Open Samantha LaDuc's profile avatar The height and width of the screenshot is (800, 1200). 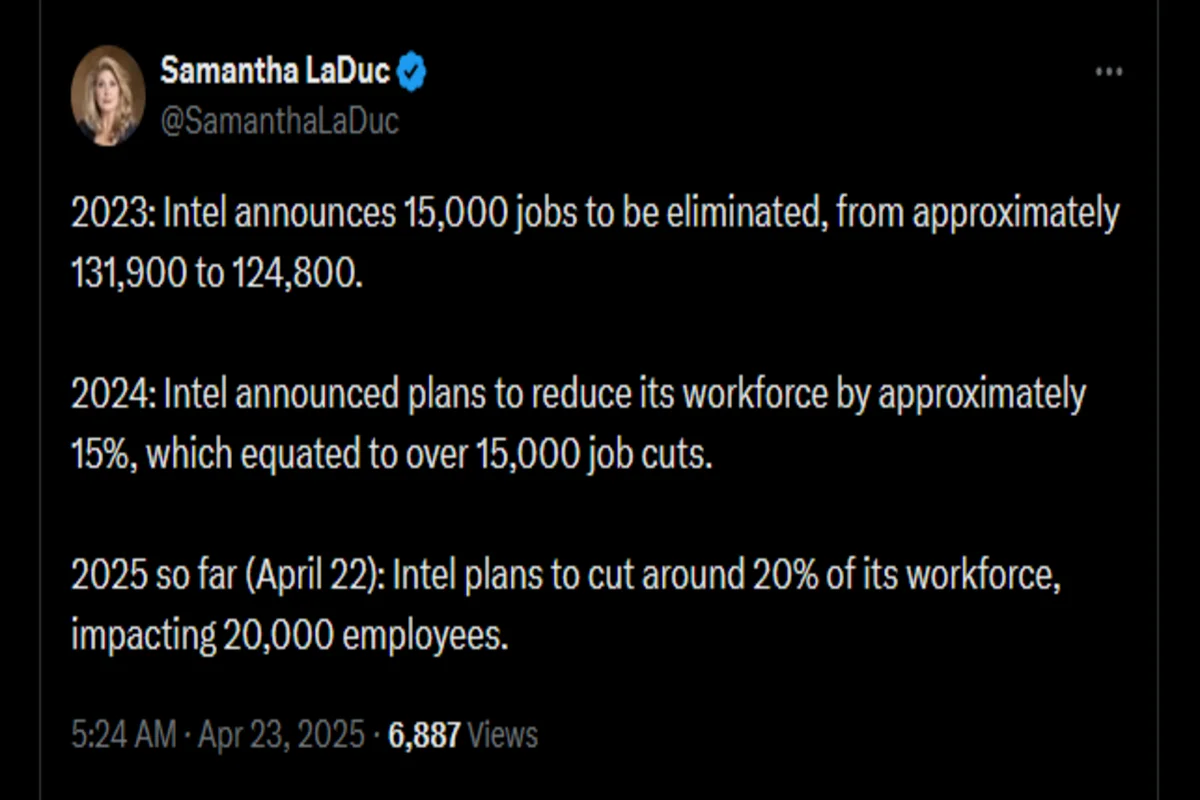tap(108, 96)
